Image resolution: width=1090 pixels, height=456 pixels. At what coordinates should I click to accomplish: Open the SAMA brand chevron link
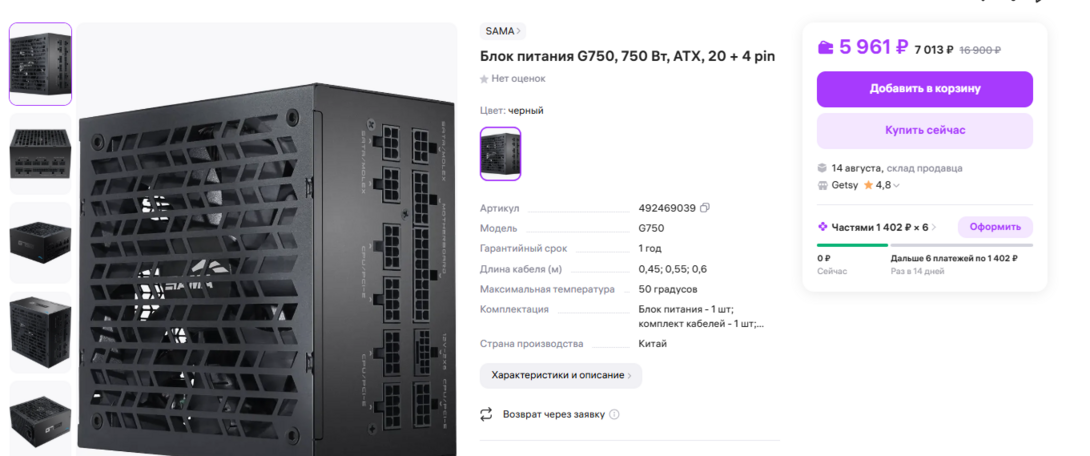[x=503, y=31]
